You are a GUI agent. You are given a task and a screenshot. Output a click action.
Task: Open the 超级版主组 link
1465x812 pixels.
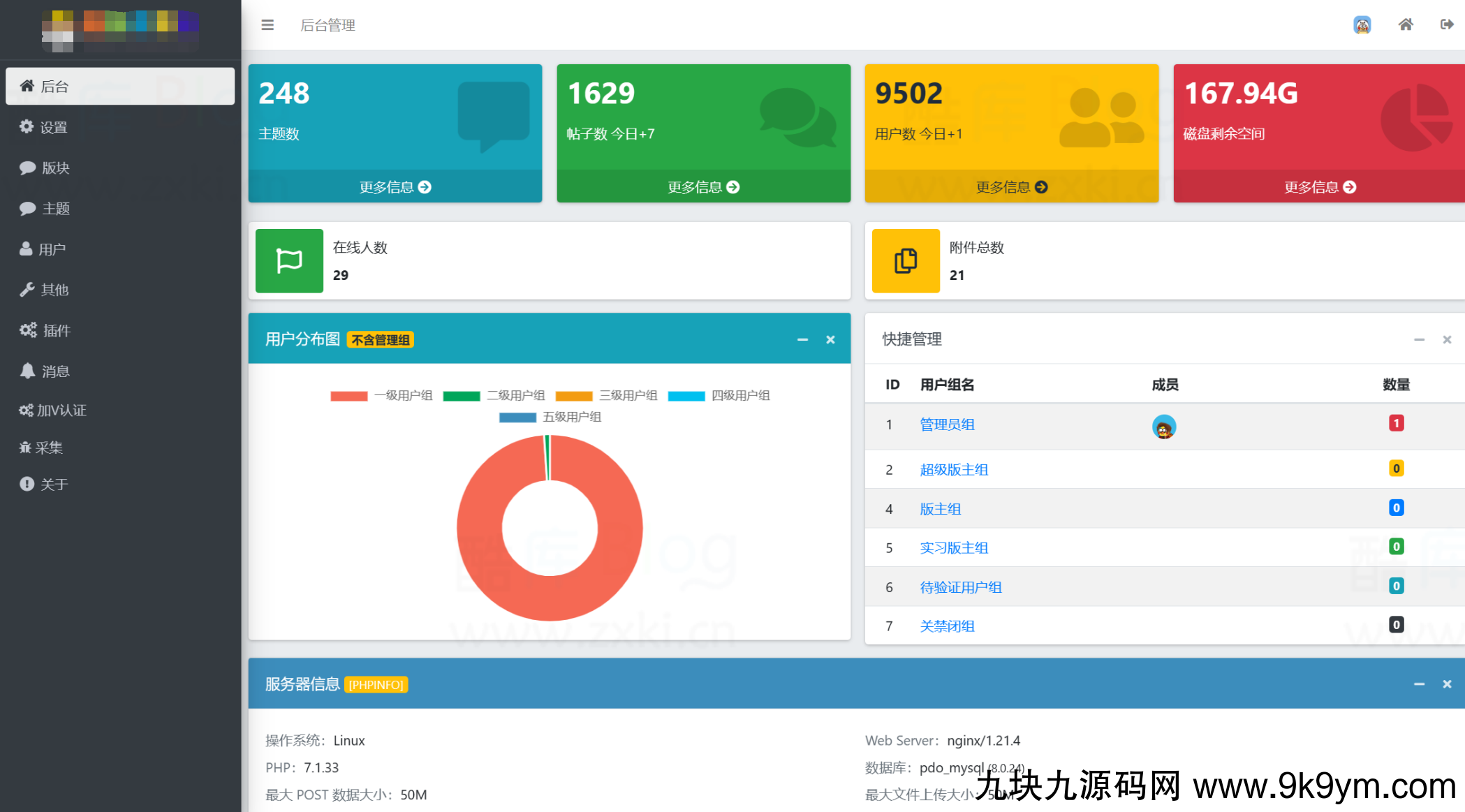click(953, 470)
